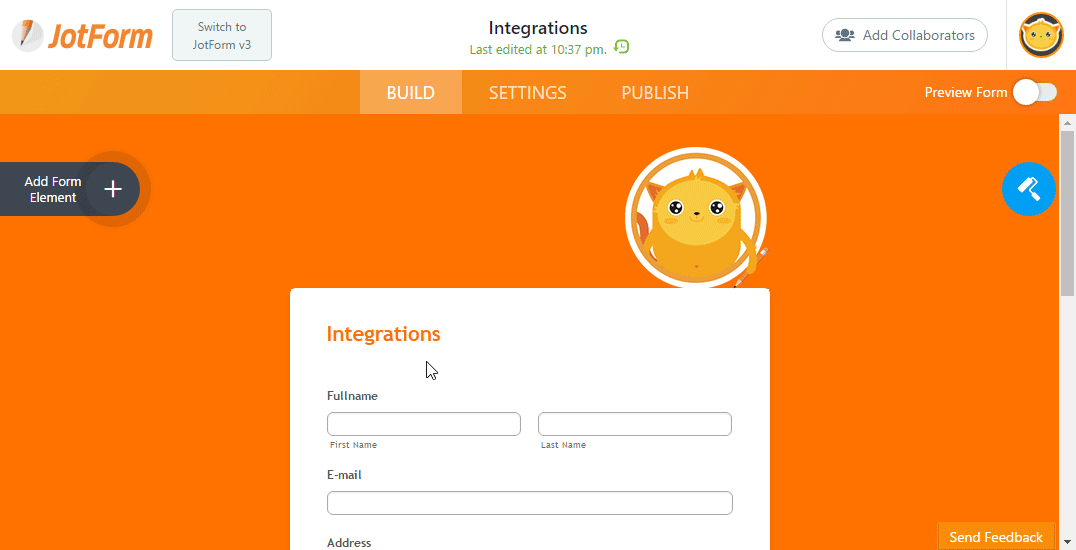This screenshot has width=1076, height=550.
Task: Click the plus icon to add element
Action: (113, 189)
